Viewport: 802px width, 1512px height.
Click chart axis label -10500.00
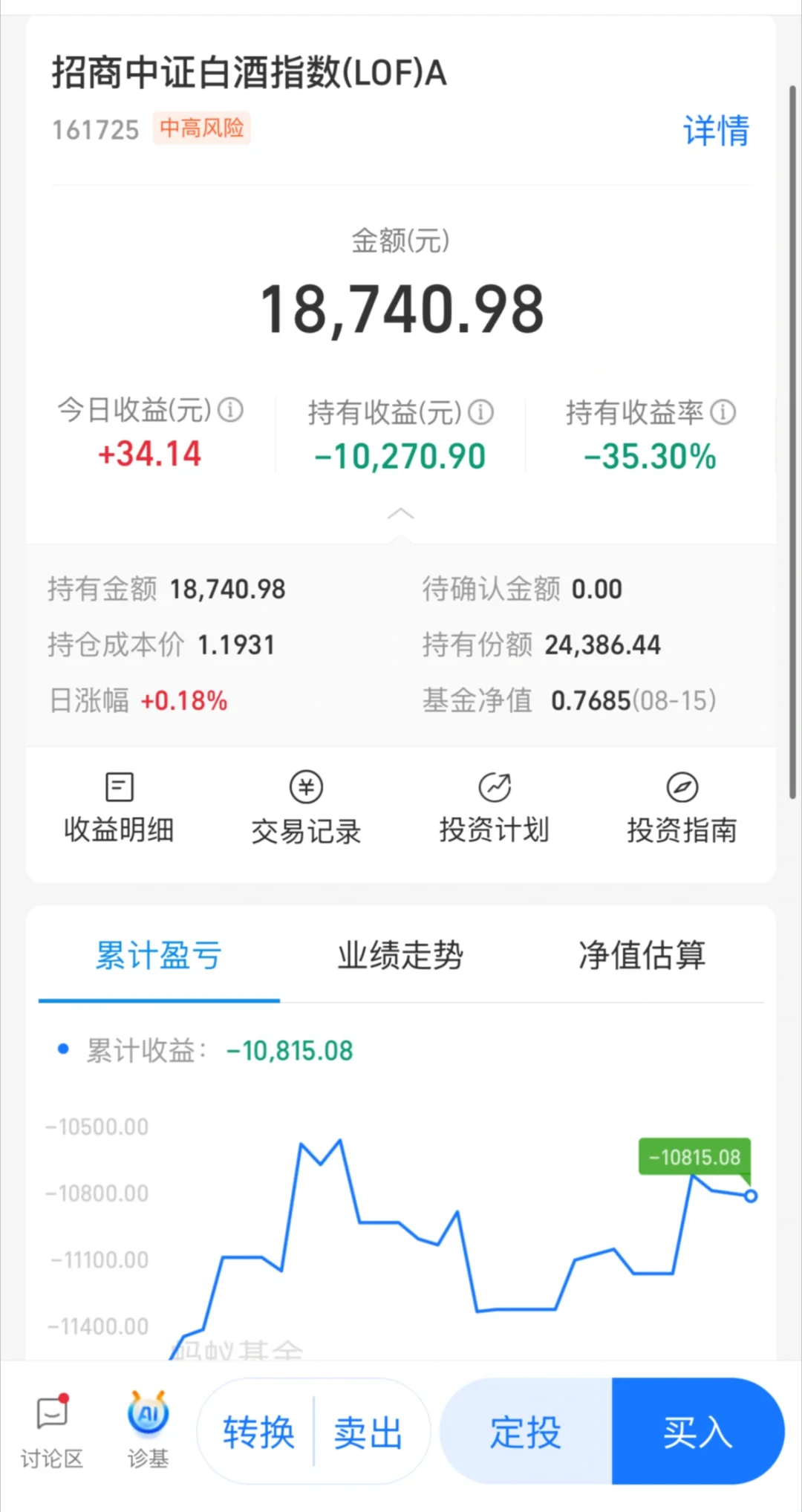tap(97, 1127)
